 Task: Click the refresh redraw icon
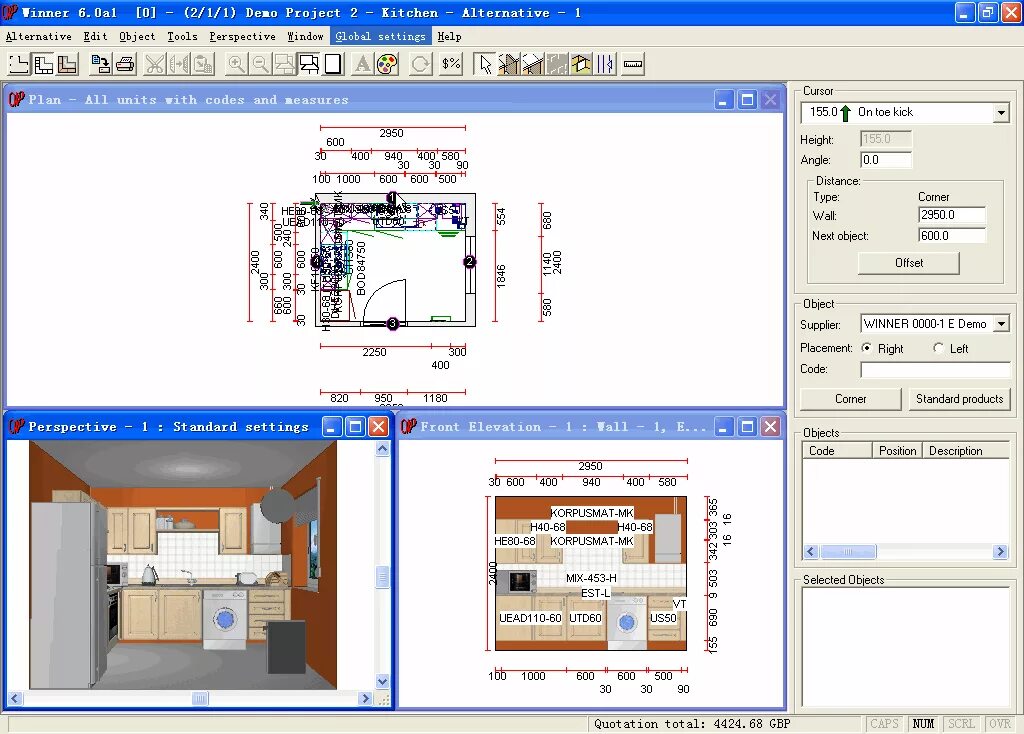pos(421,64)
